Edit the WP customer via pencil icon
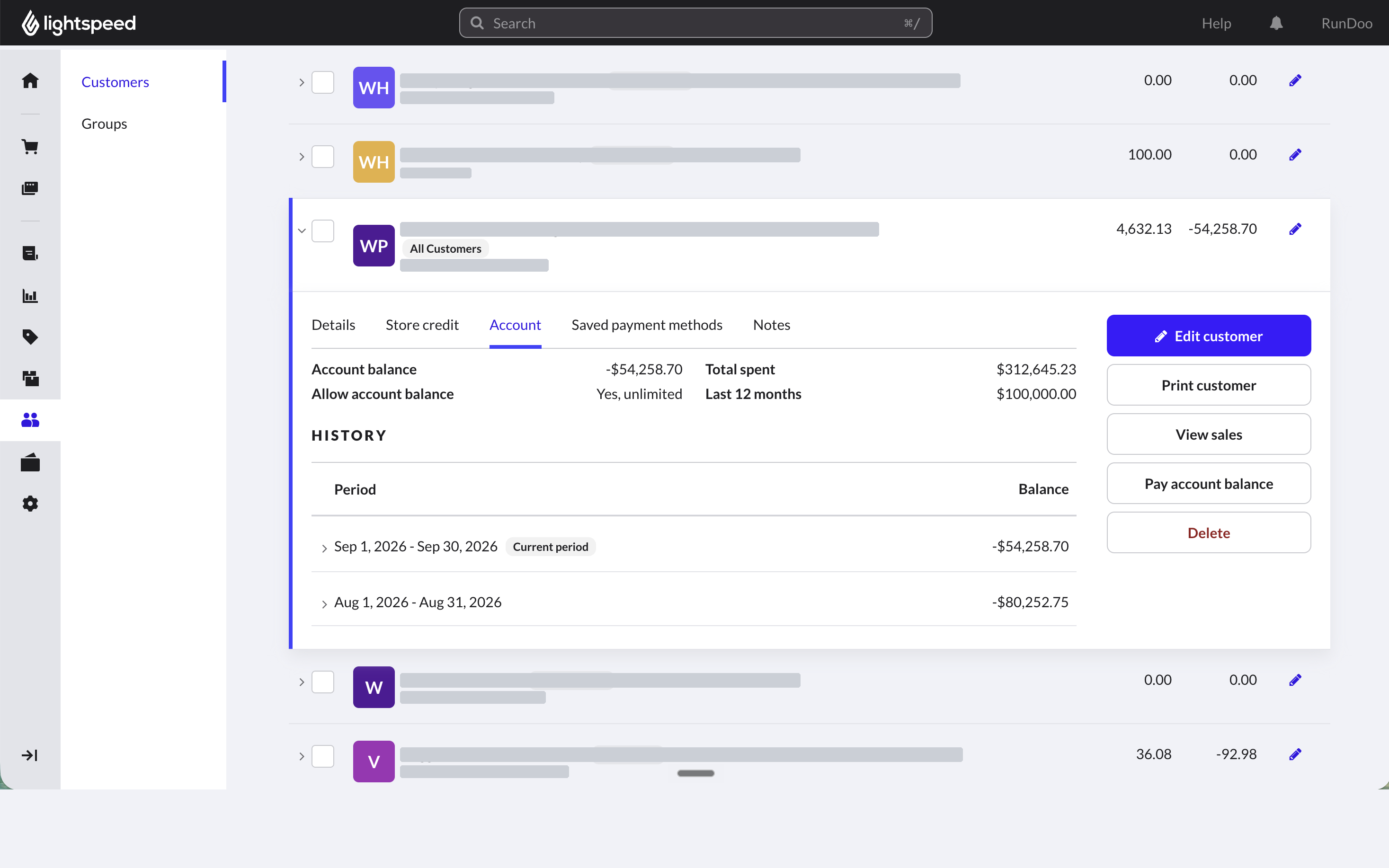The height and width of the screenshot is (868, 1389). [1295, 229]
